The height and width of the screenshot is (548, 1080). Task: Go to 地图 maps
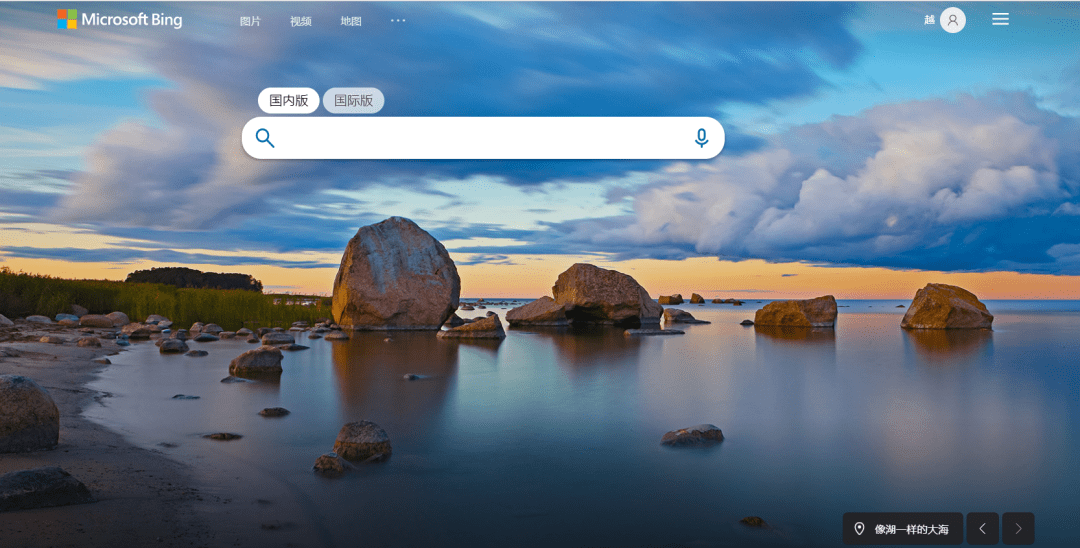(x=351, y=21)
